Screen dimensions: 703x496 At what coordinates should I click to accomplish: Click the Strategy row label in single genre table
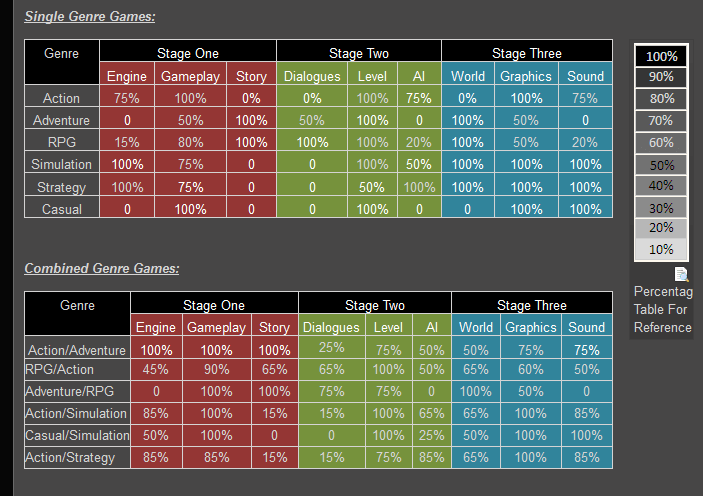[x=62, y=187]
